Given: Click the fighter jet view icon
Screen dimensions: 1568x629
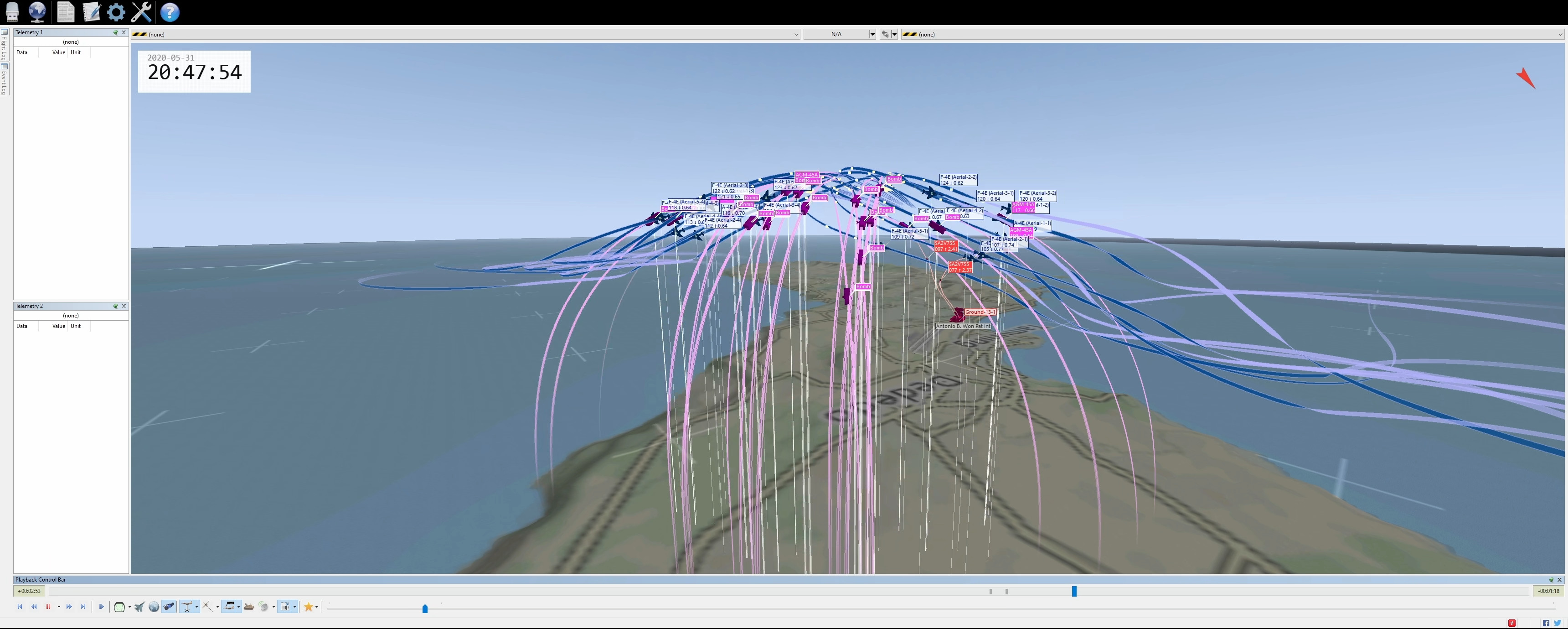Looking at the screenshot, I should click(x=139, y=607).
